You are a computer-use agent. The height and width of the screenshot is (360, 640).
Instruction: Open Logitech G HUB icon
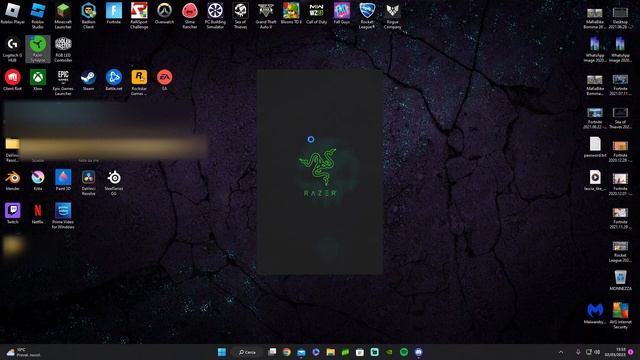(x=13, y=49)
